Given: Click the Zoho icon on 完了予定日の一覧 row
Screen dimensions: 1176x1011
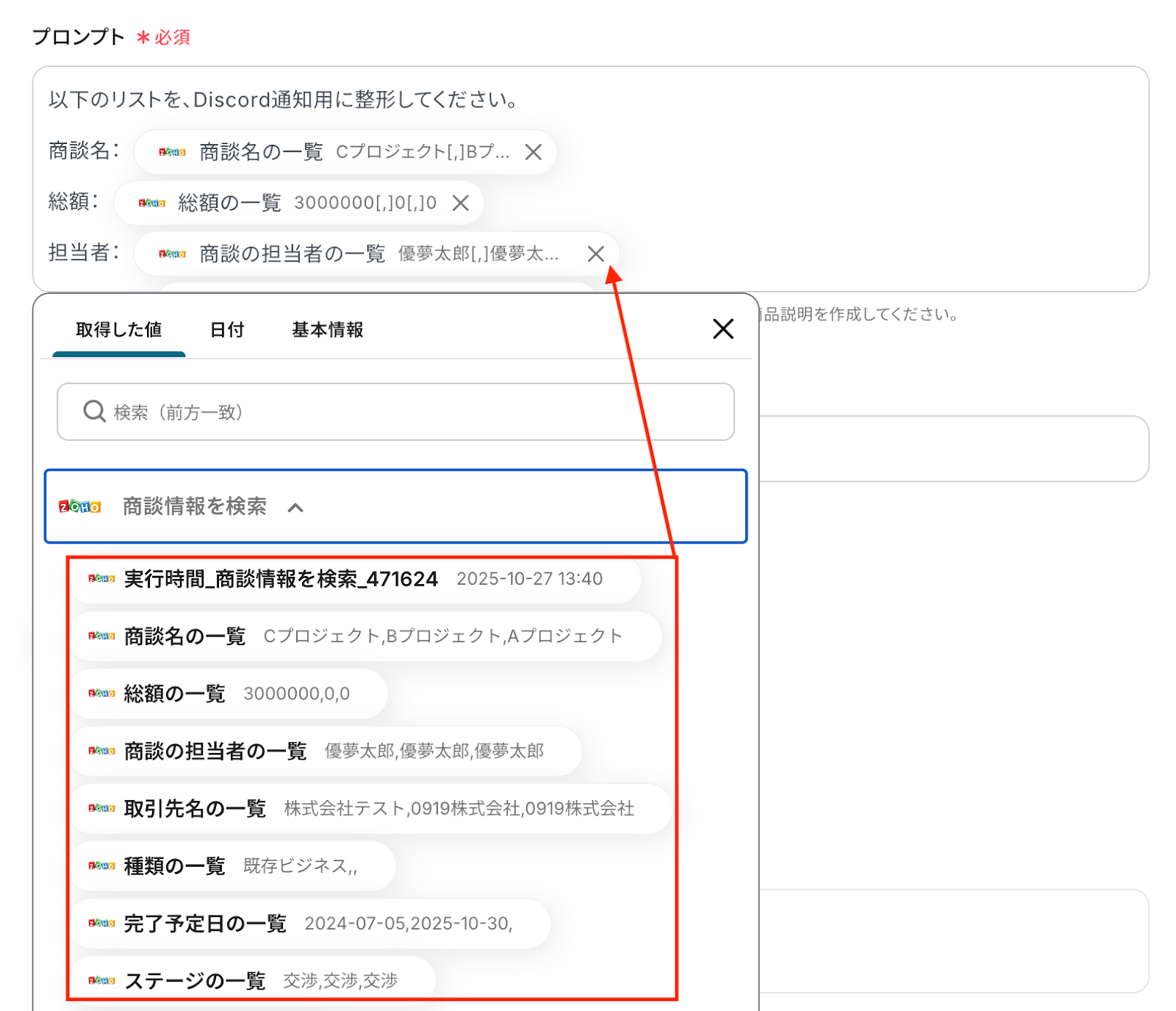Looking at the screenshot, I should coord(101,924).
